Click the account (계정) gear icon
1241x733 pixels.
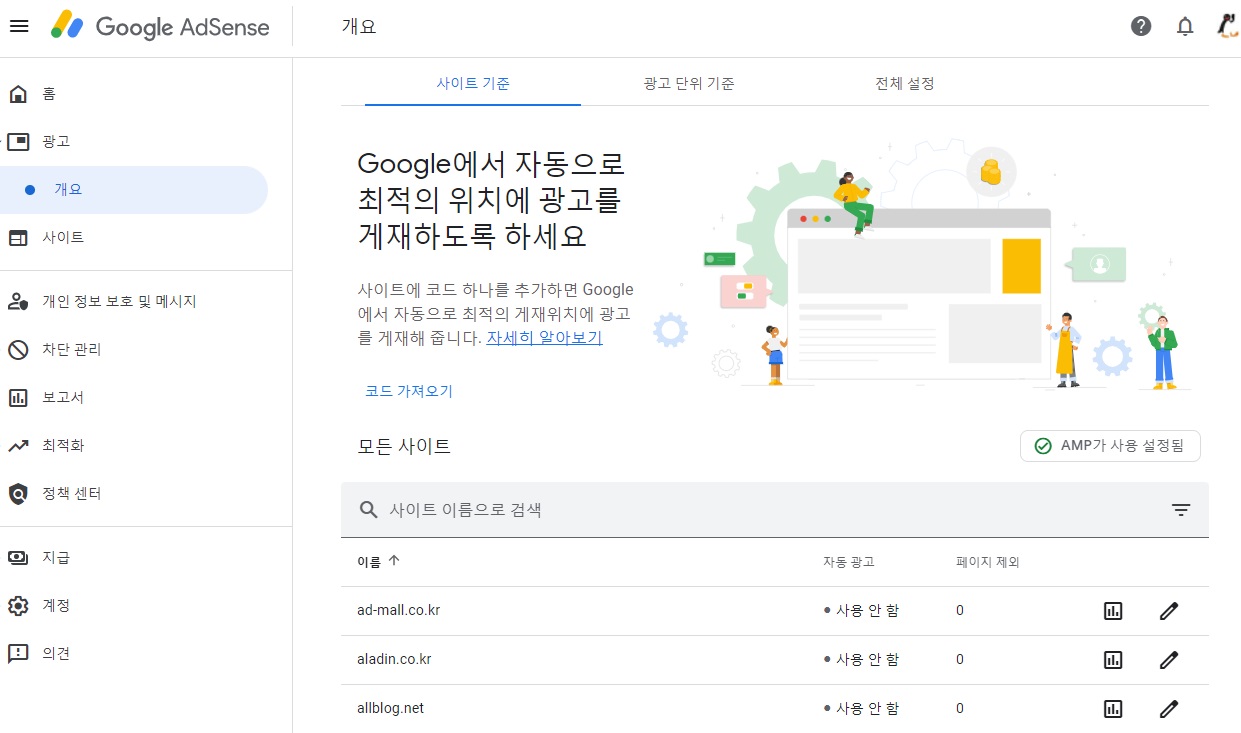18,606
